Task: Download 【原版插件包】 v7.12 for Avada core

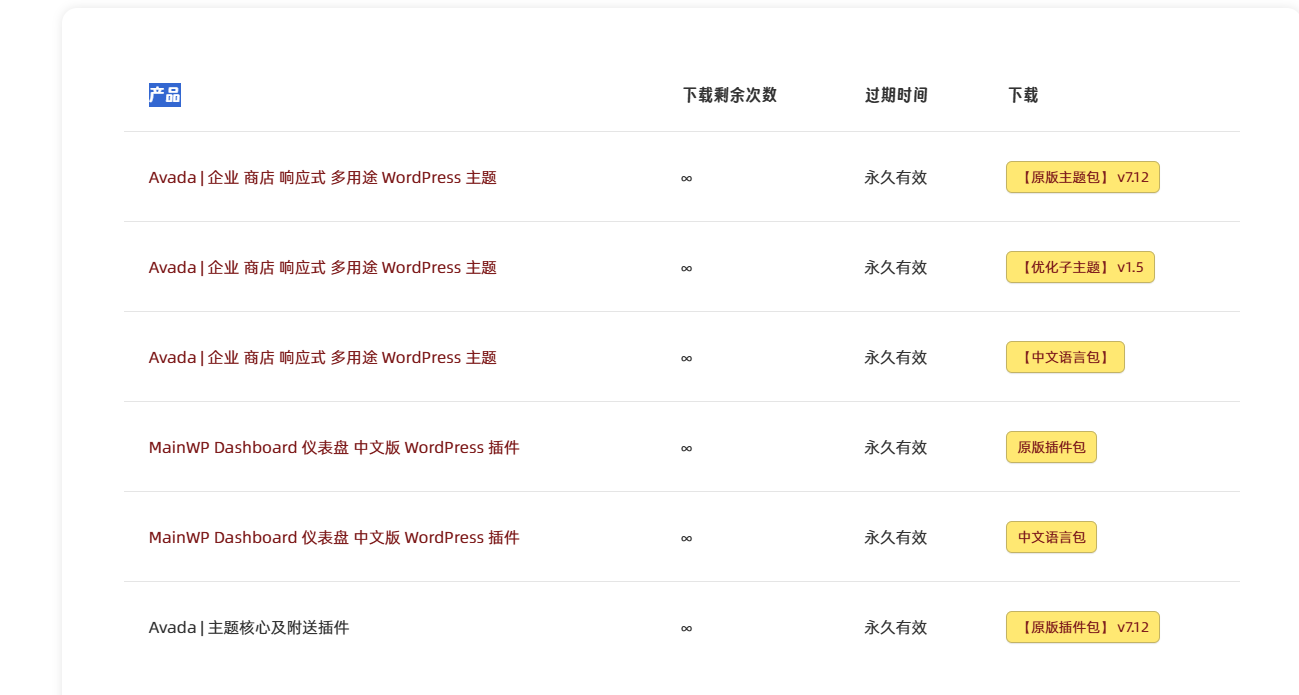Action: tap(1083, 627)
